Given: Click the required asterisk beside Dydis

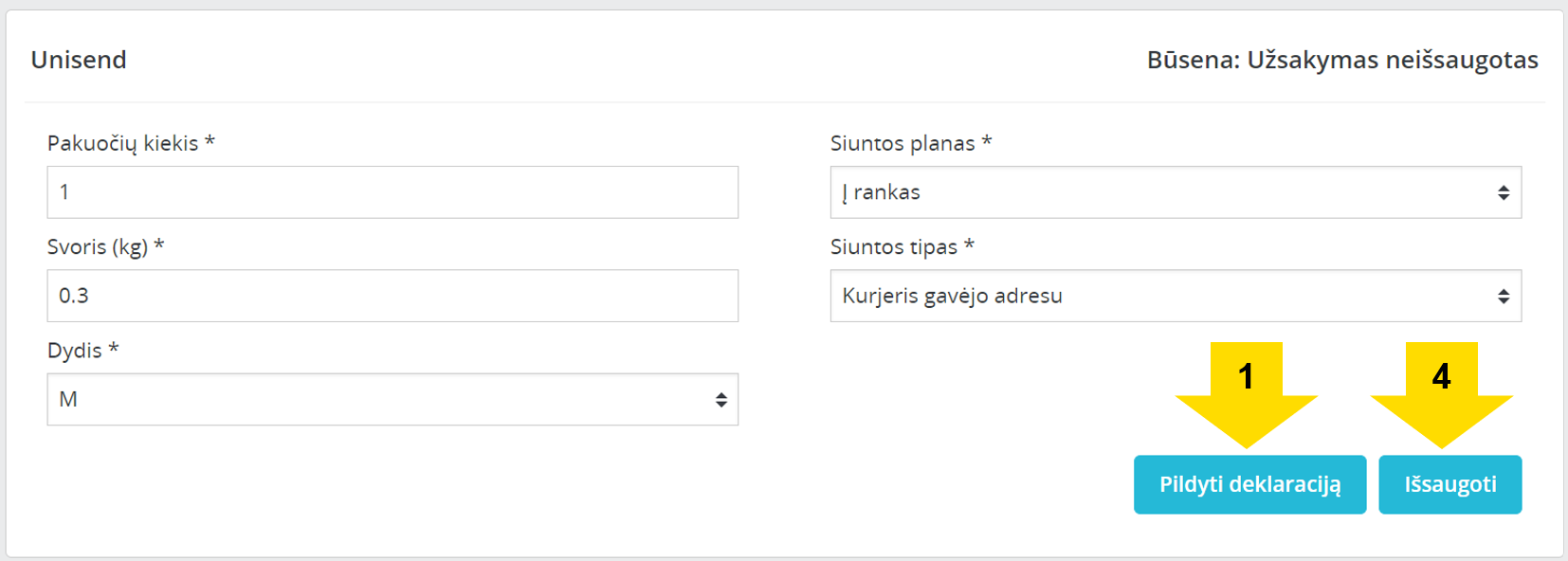Looking at the screenshot, I should pyautogui.click(x=114, y=348).
